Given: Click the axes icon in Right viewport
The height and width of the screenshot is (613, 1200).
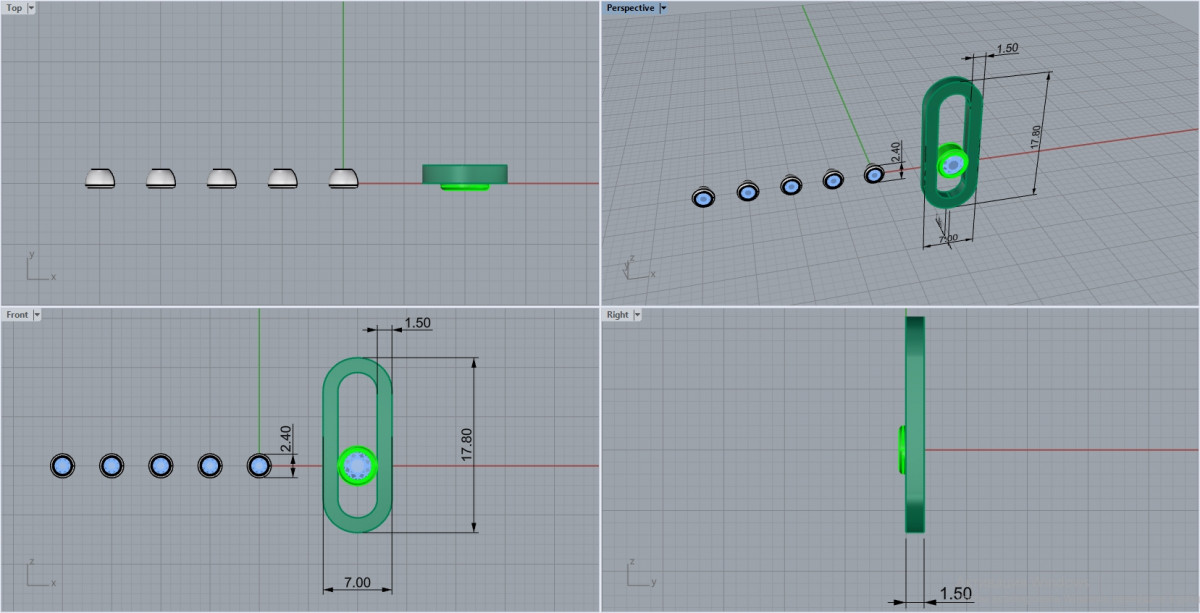Looking at the screenshot, I should click(x=639, y=574).
